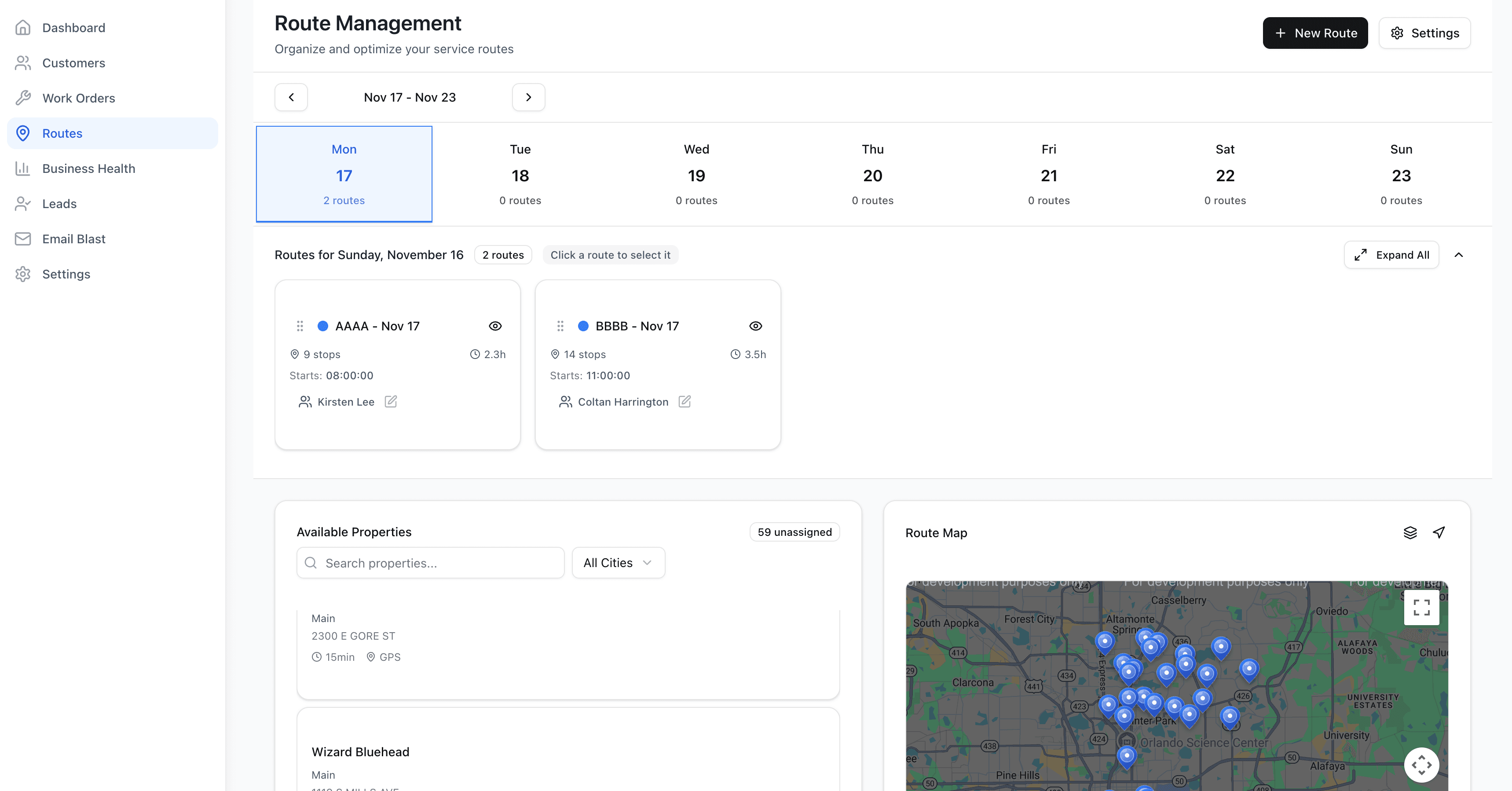This screenshot has height=791, width=1512.
Task: Navigate to Customers in the sidebar
Action: pos(73,63)
